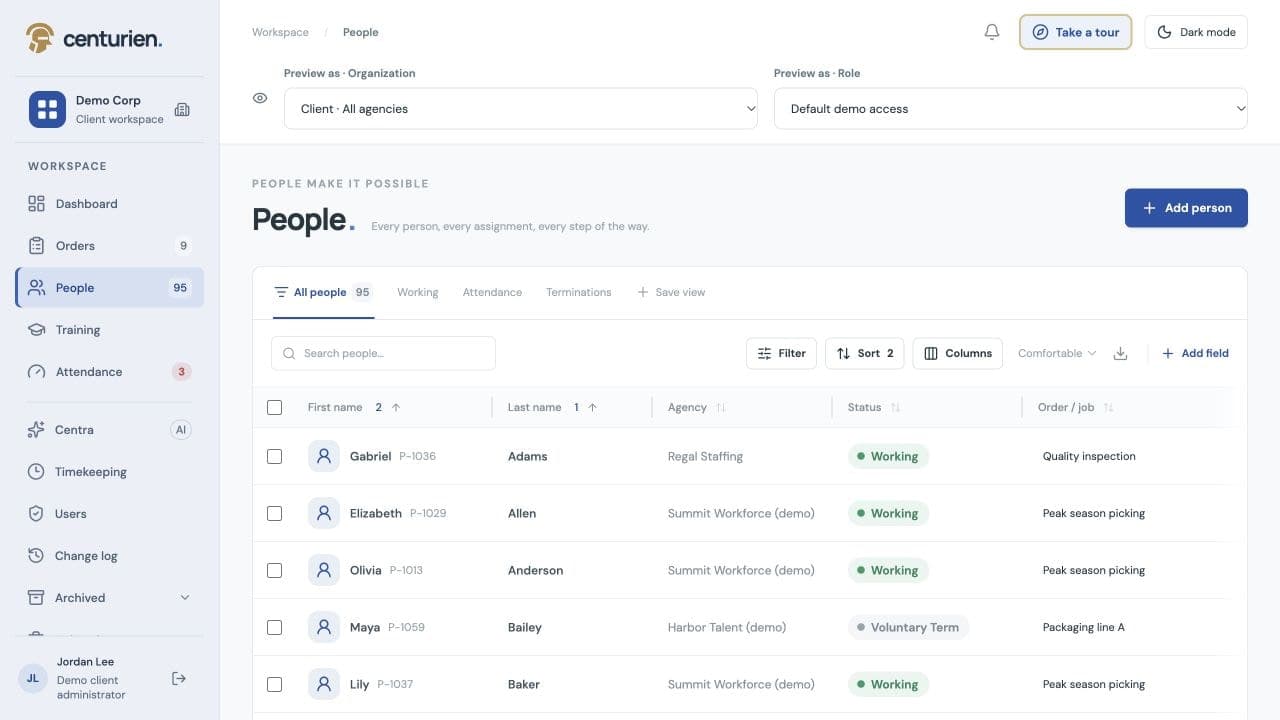Open the Change log page
The width and height of the screenshot is (1280, 720).
coord(110,556)
